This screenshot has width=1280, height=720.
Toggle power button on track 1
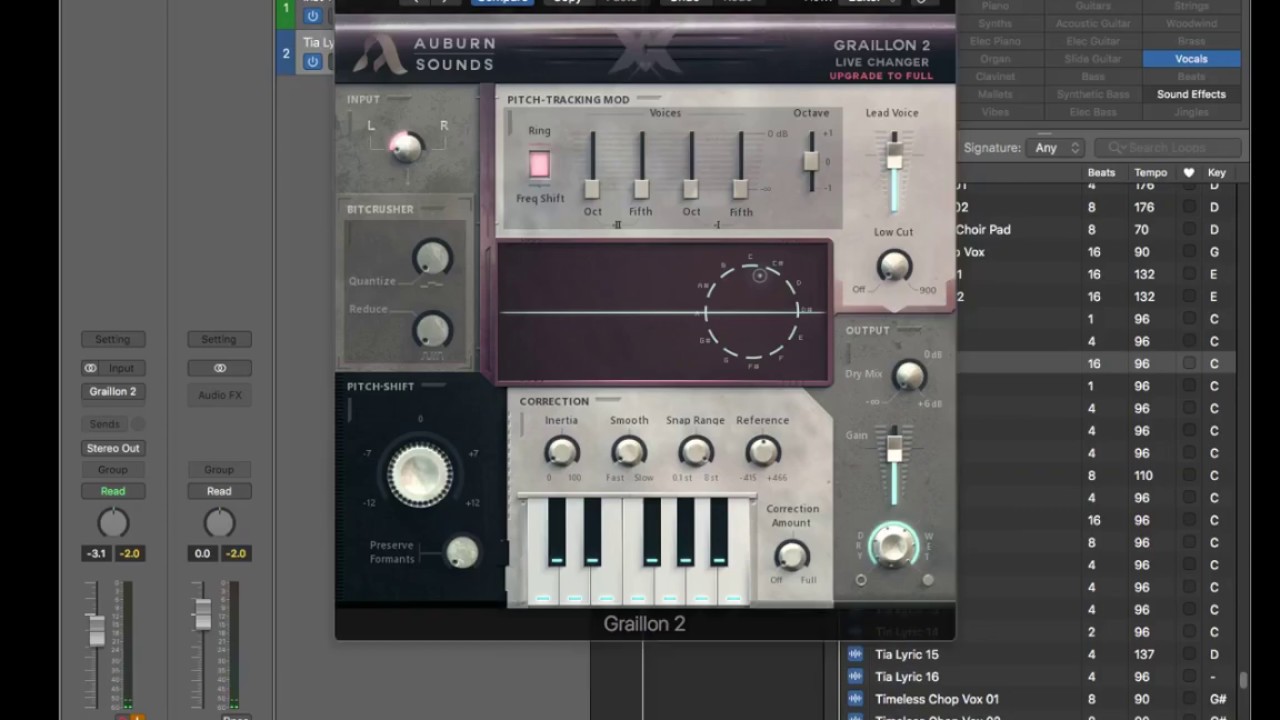313,16
